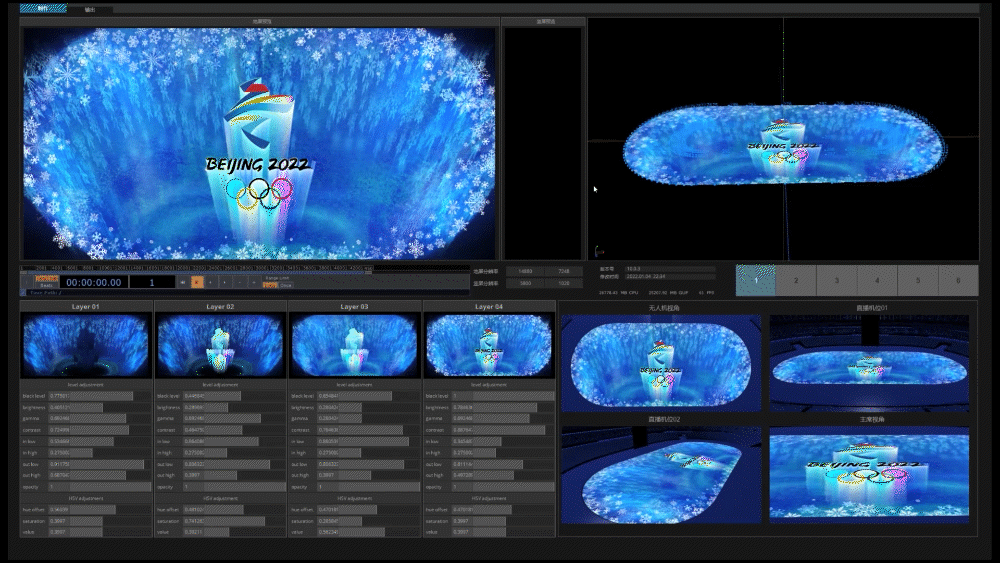The width and height of the screenshot is (1000, 563).
Task: Click the 00:00:00.00 timecode field
Action: (x=94, y=282)
